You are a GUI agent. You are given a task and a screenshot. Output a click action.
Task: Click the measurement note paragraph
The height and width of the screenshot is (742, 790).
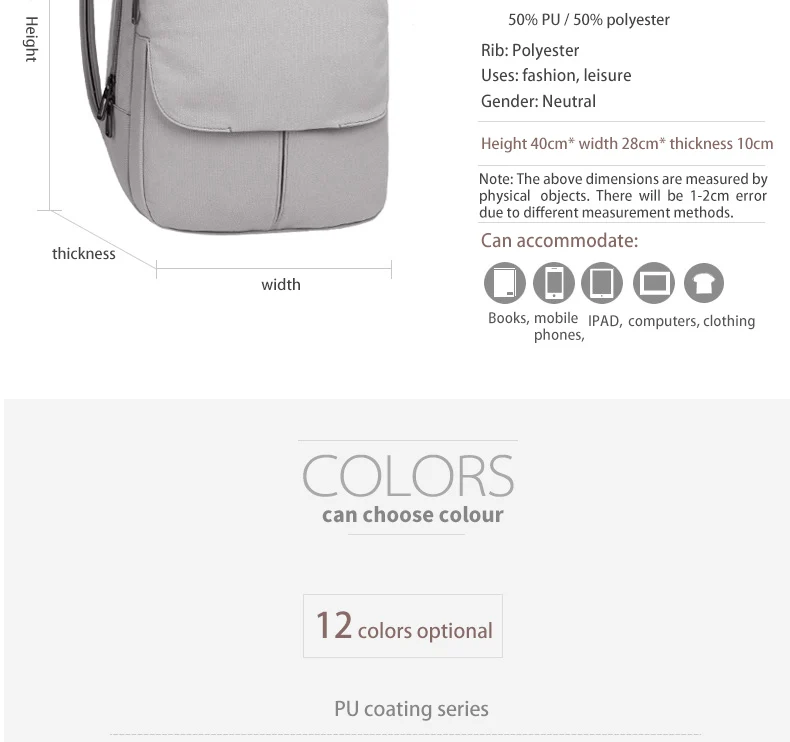pos(623,195)
